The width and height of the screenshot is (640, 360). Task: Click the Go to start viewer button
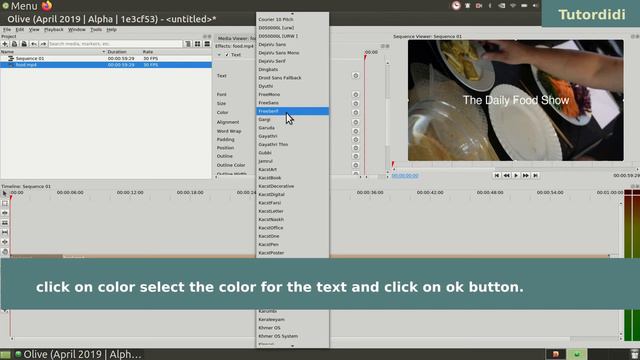point(496,175)
